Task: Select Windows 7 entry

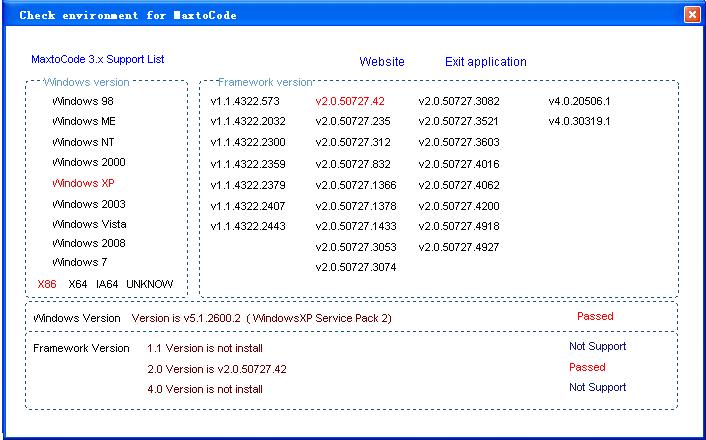Action: pos(80,262)
